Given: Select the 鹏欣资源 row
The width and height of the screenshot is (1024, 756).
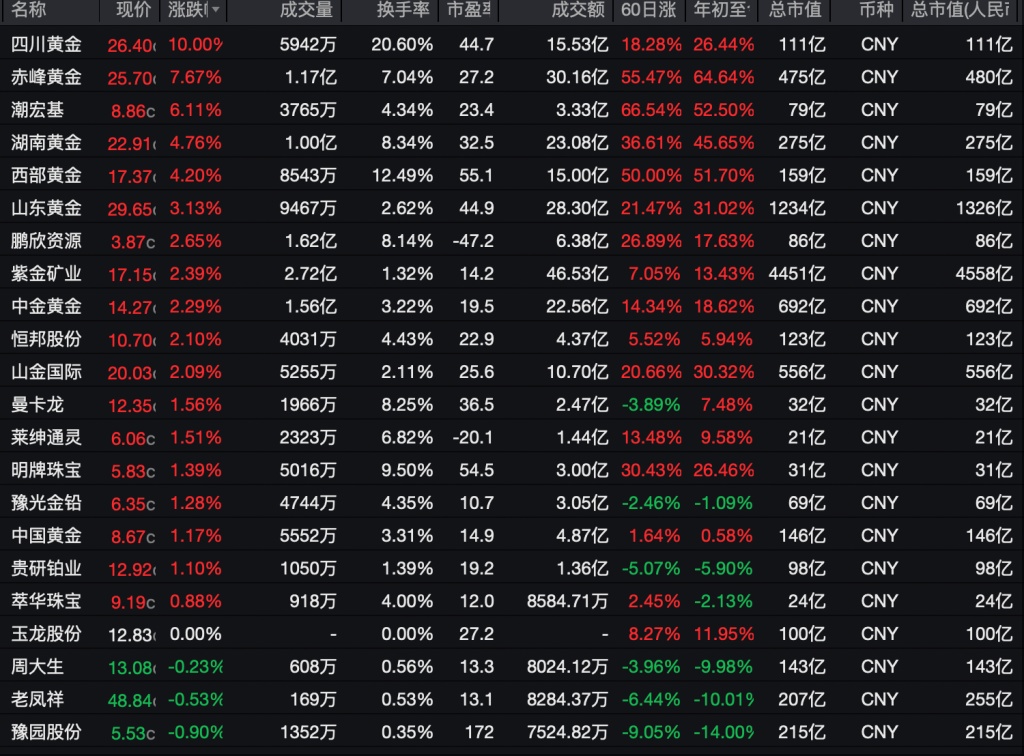Looking at the screenshot, I should (512, 241).
